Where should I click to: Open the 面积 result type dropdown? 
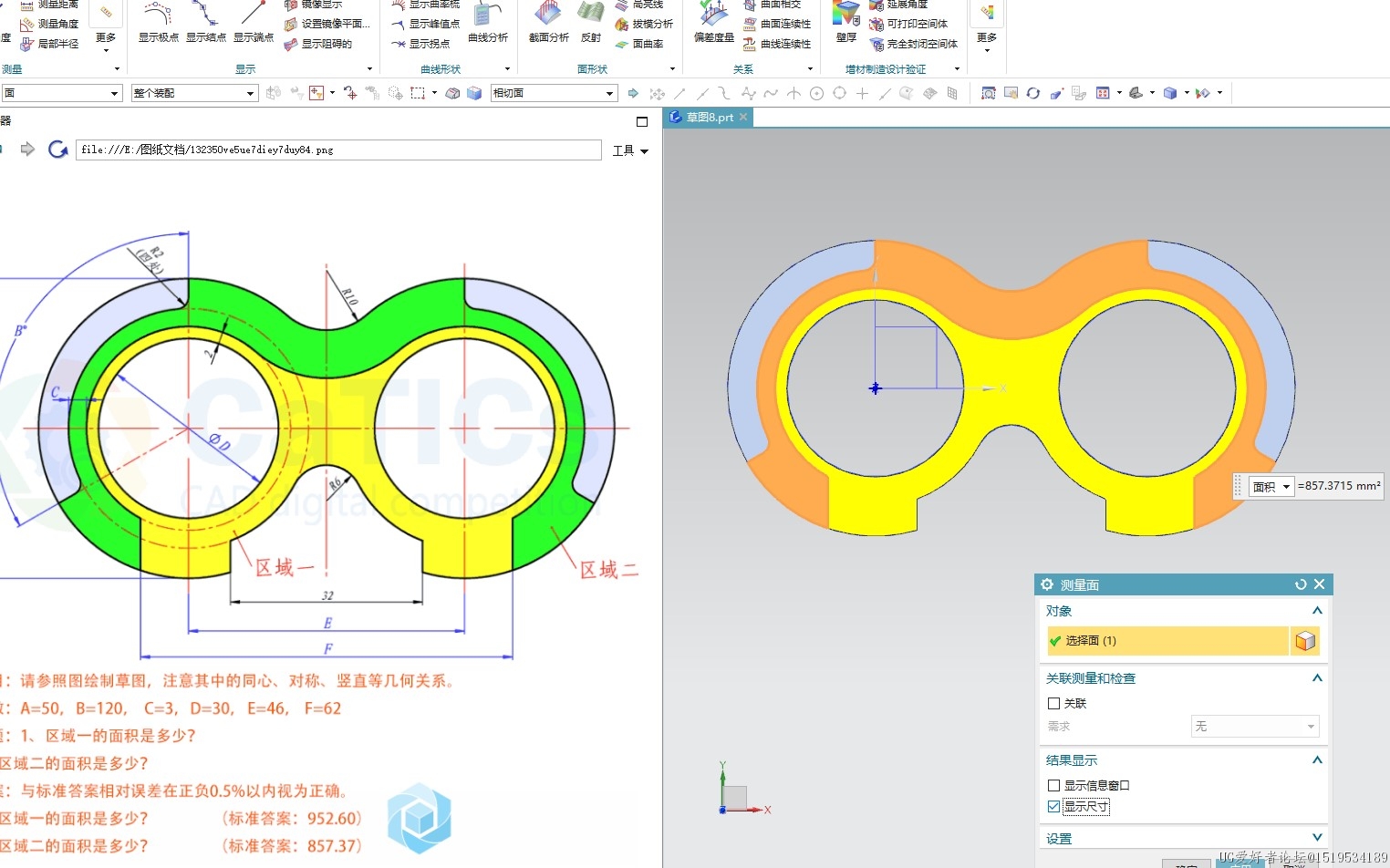point(1271,486)
